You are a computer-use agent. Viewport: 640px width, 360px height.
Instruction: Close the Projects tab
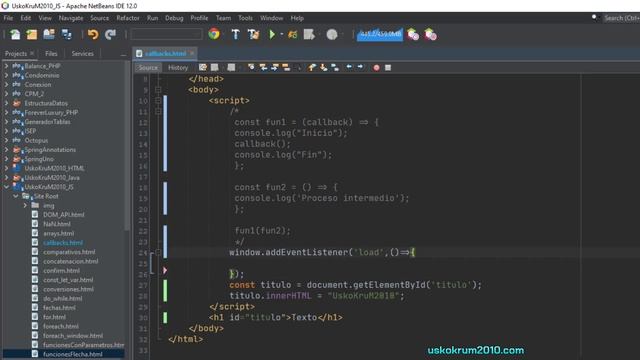click(x=32, y=53)
